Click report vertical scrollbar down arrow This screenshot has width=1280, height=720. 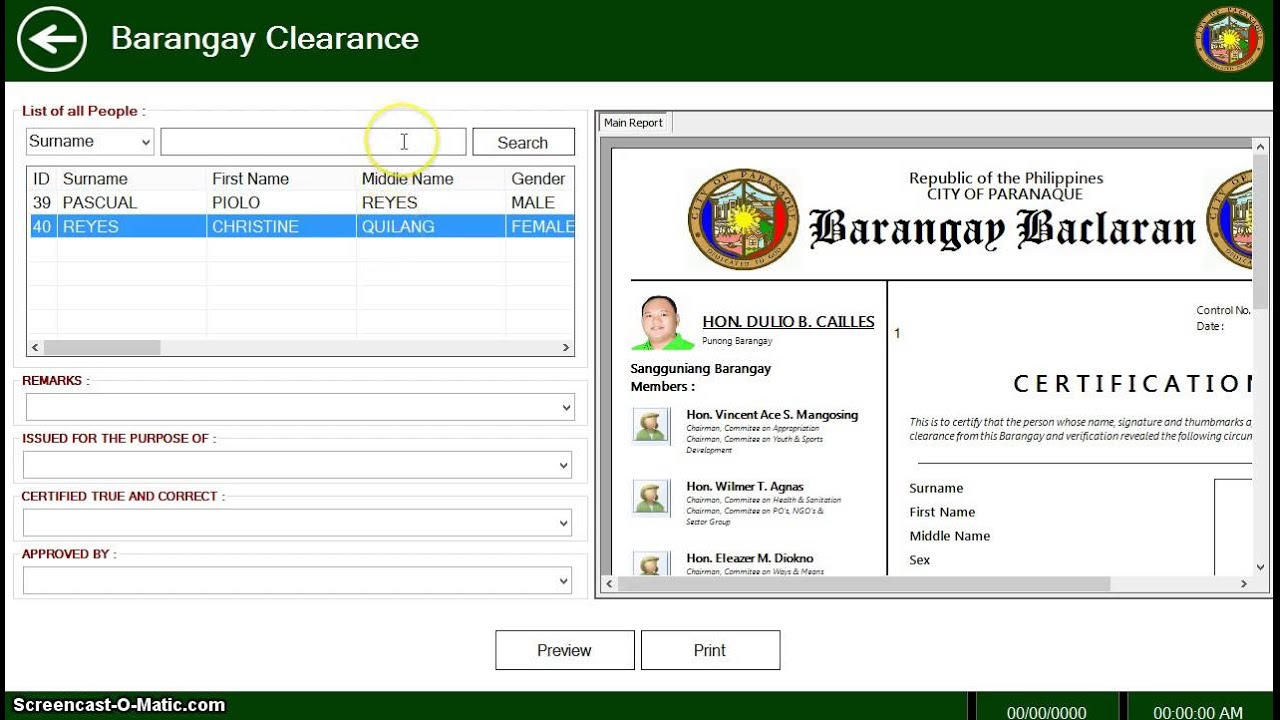pyautogui.click(x=1260, y=566)
